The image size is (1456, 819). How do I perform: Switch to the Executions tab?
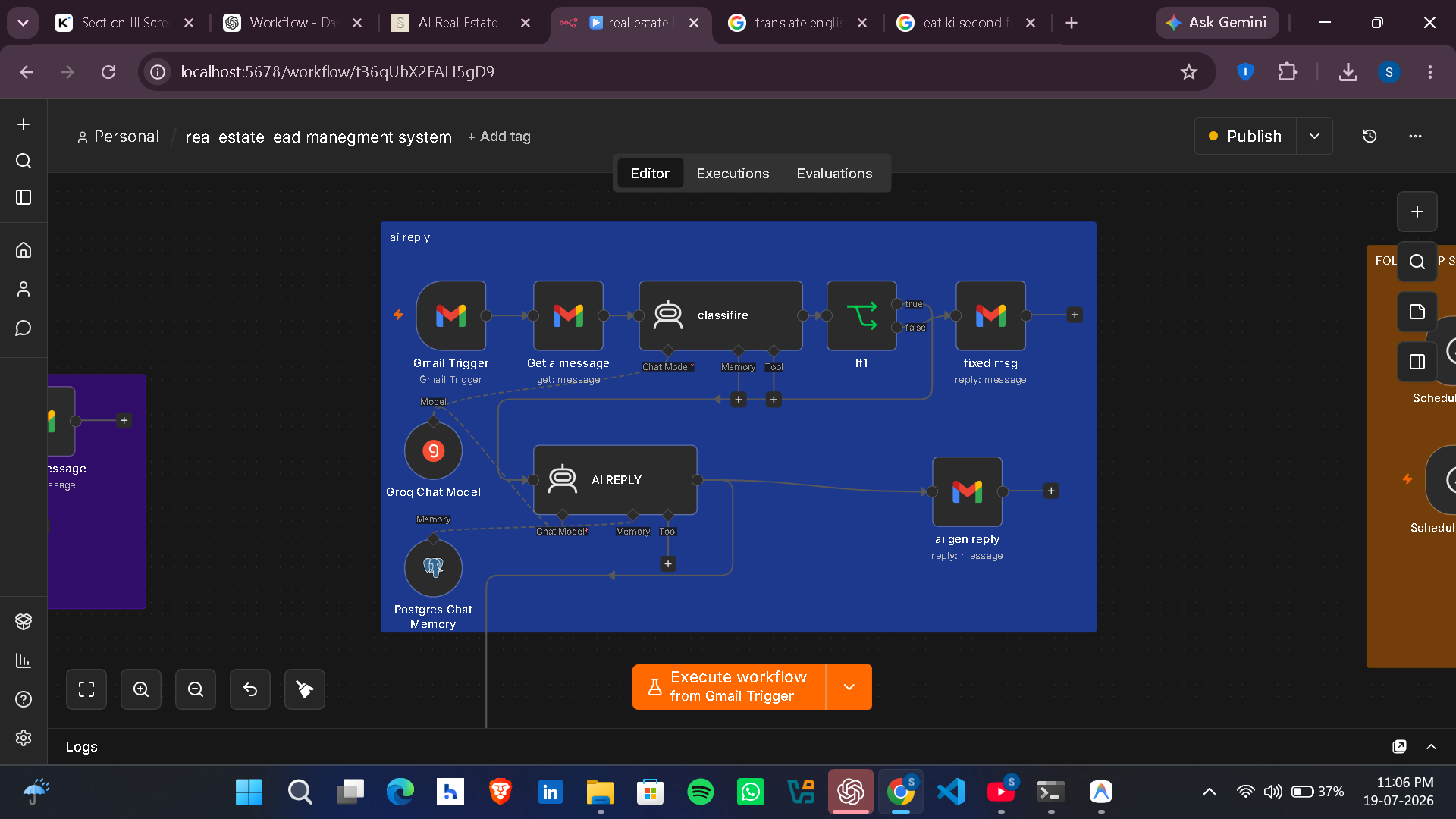733,174
